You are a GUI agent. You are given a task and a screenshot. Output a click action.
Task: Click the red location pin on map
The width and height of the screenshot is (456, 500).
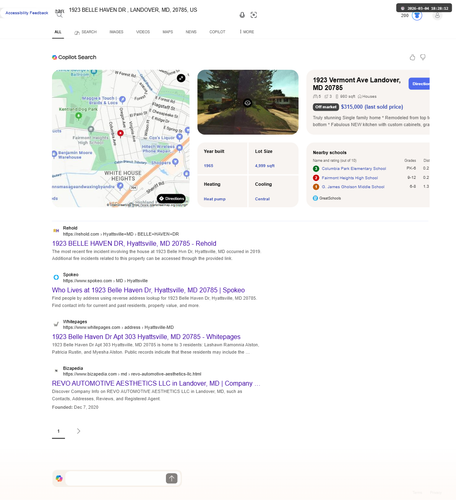click(x=120, y=133)
